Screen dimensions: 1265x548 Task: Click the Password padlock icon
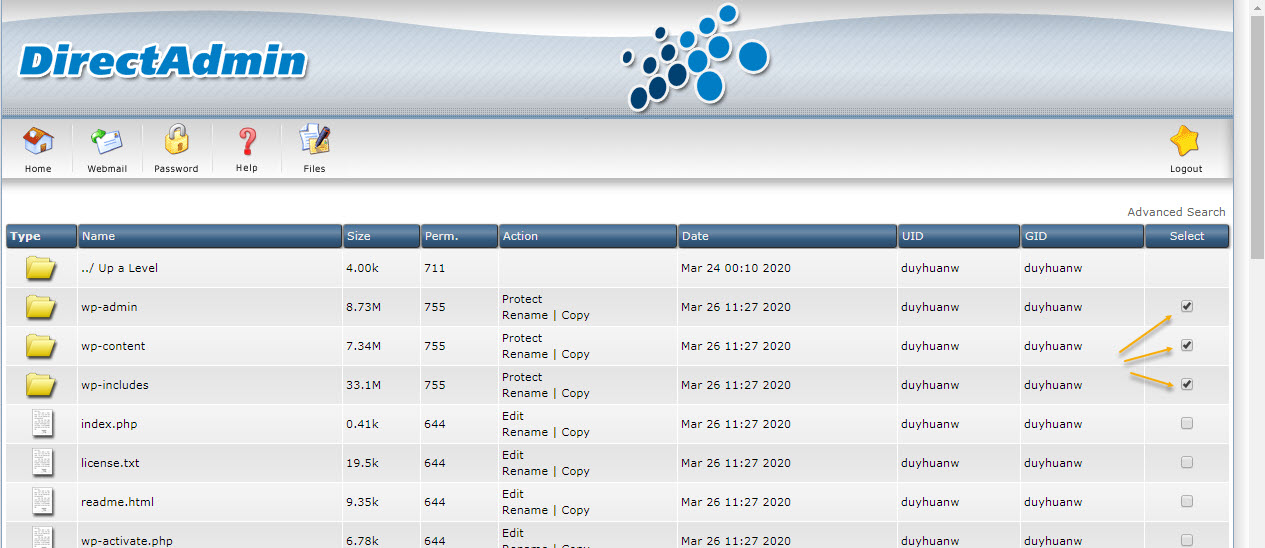point(176,142)
